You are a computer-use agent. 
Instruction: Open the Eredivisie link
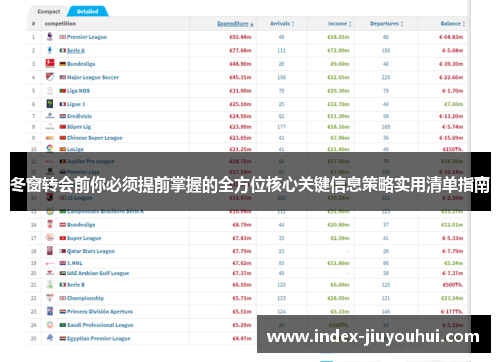point(79,116)
